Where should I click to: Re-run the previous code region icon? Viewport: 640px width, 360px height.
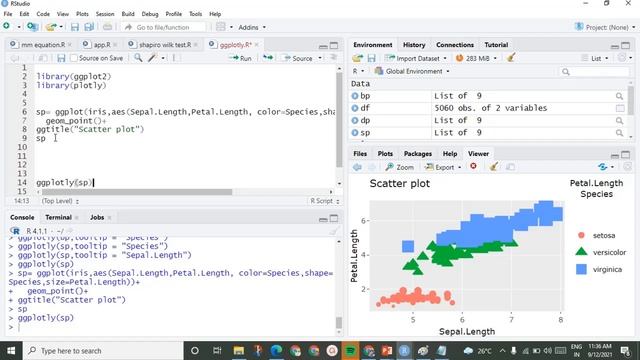pos(268,58)
